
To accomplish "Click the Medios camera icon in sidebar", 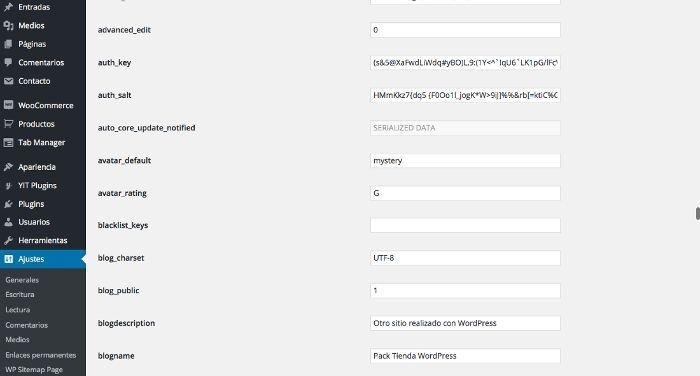I will [8, 25].
